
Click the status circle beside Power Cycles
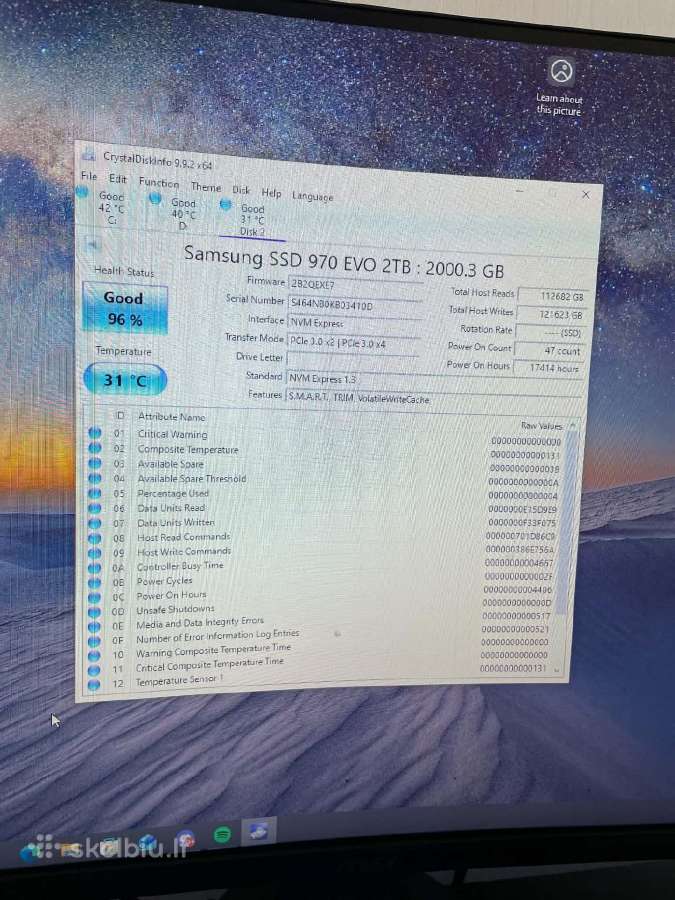click(95, 583)
